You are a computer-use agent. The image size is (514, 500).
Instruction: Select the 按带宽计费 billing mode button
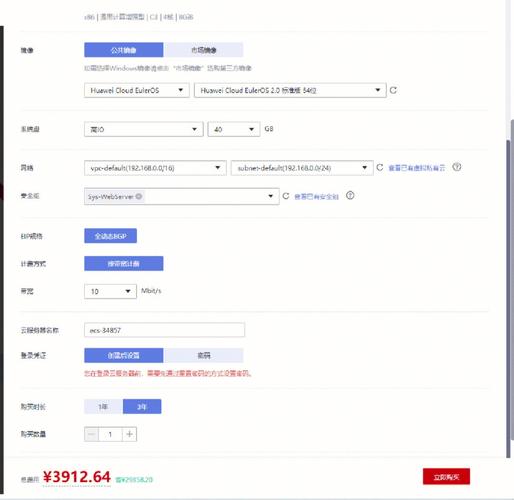tap(124, 264)
